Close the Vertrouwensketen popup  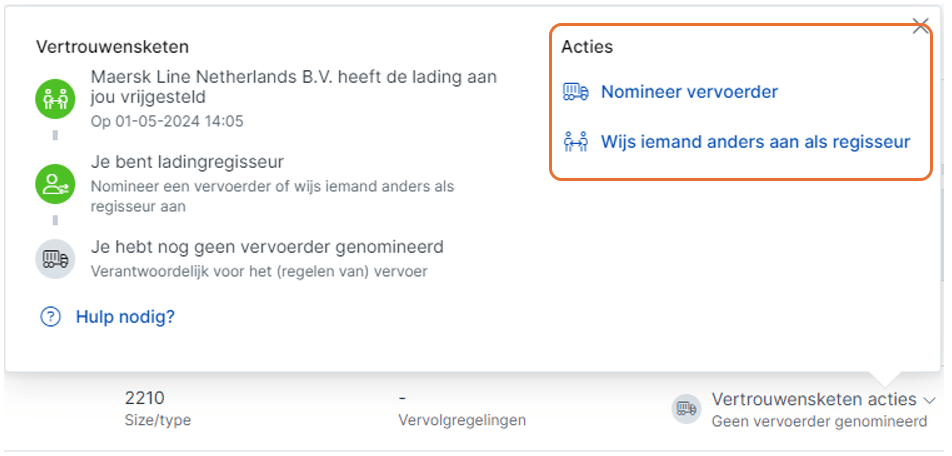coord(921,27)
